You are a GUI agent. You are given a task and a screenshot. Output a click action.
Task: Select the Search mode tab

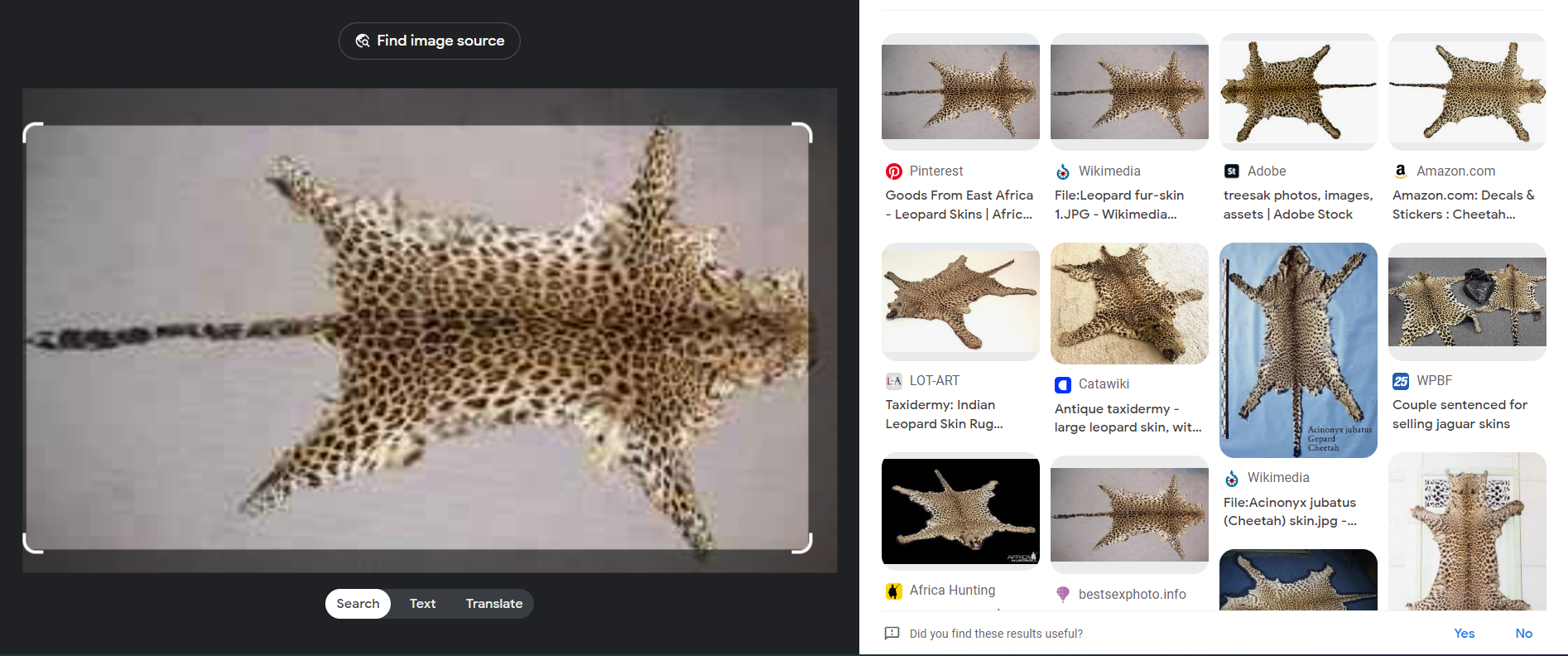[358, 604]
